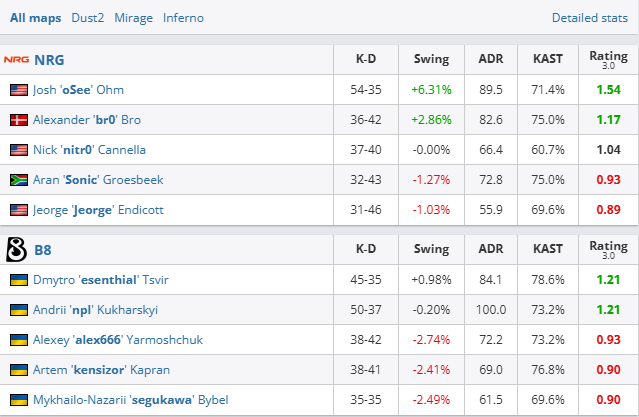Screen dimensions: 639x417
Task: Click the Swing column header in NRG table
Action: coord(431,59)
